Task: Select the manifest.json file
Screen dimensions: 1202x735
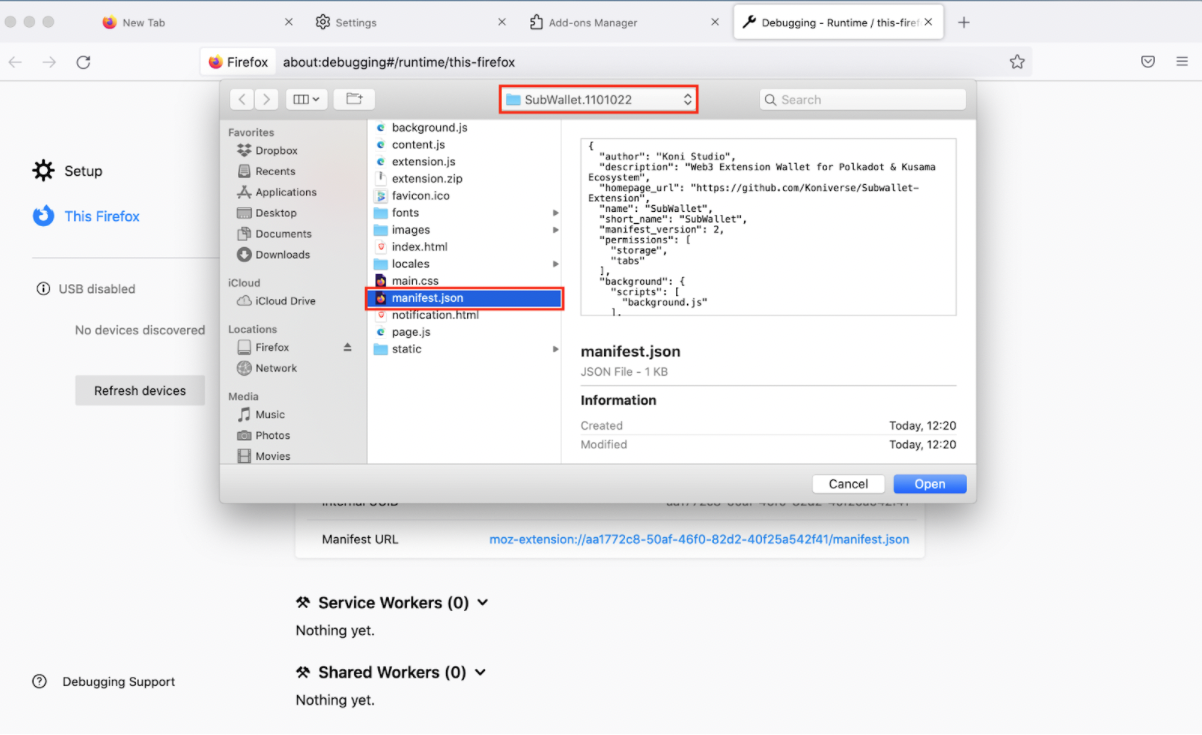Action: (x=465, y=298)
